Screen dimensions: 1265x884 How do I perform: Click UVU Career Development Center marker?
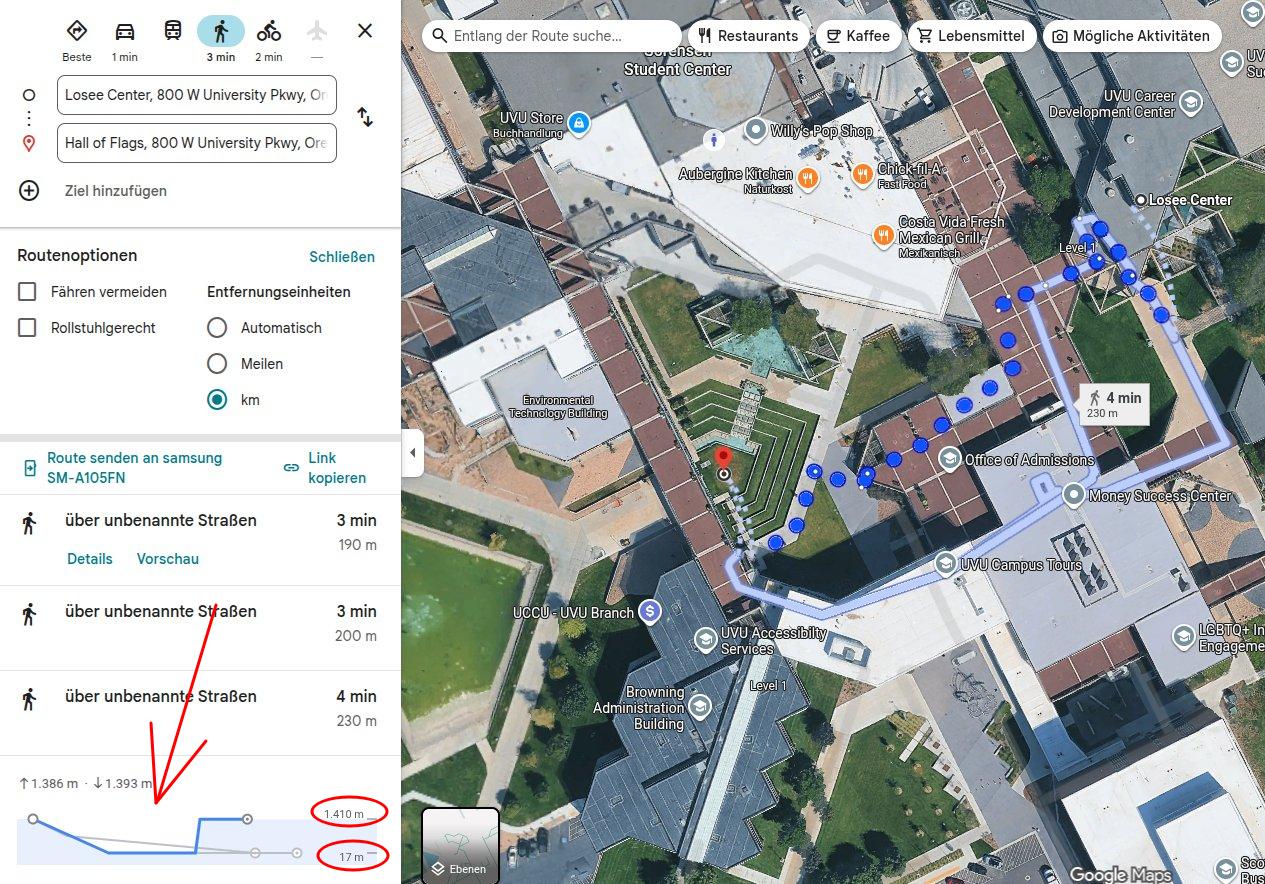pyautogui.click(x=1191, y=103)
